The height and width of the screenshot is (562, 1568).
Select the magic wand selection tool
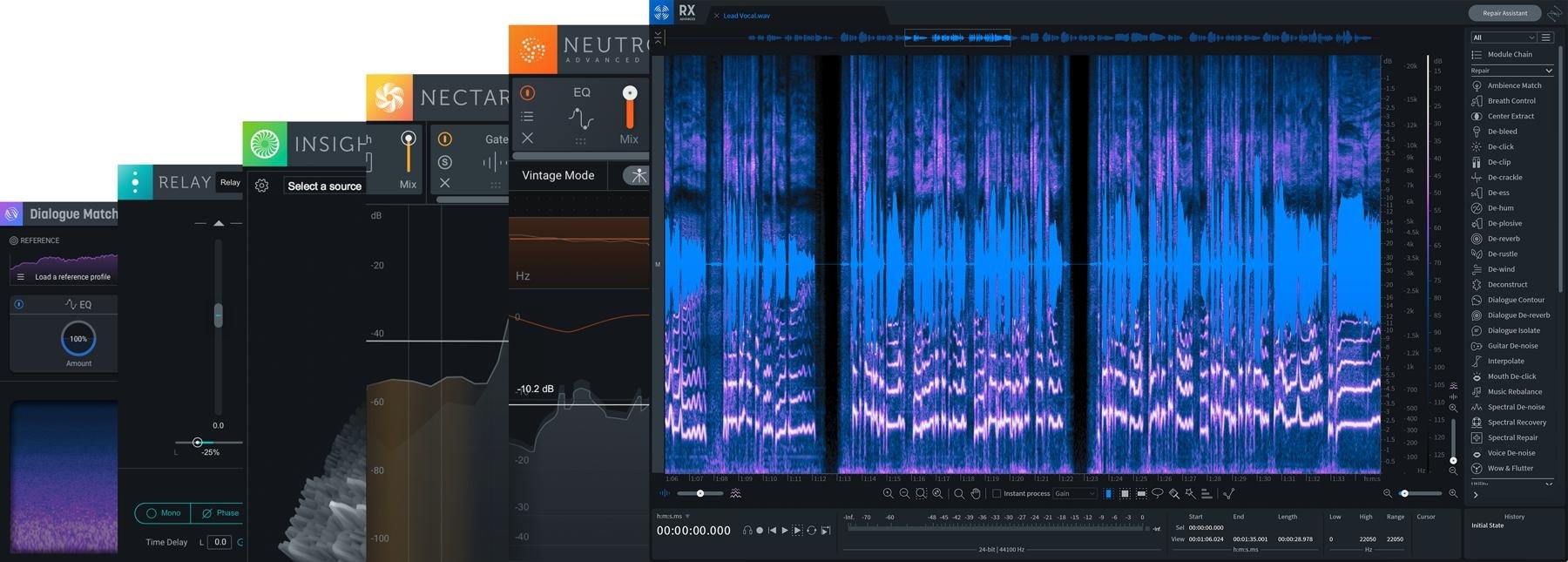point(1191,493)
